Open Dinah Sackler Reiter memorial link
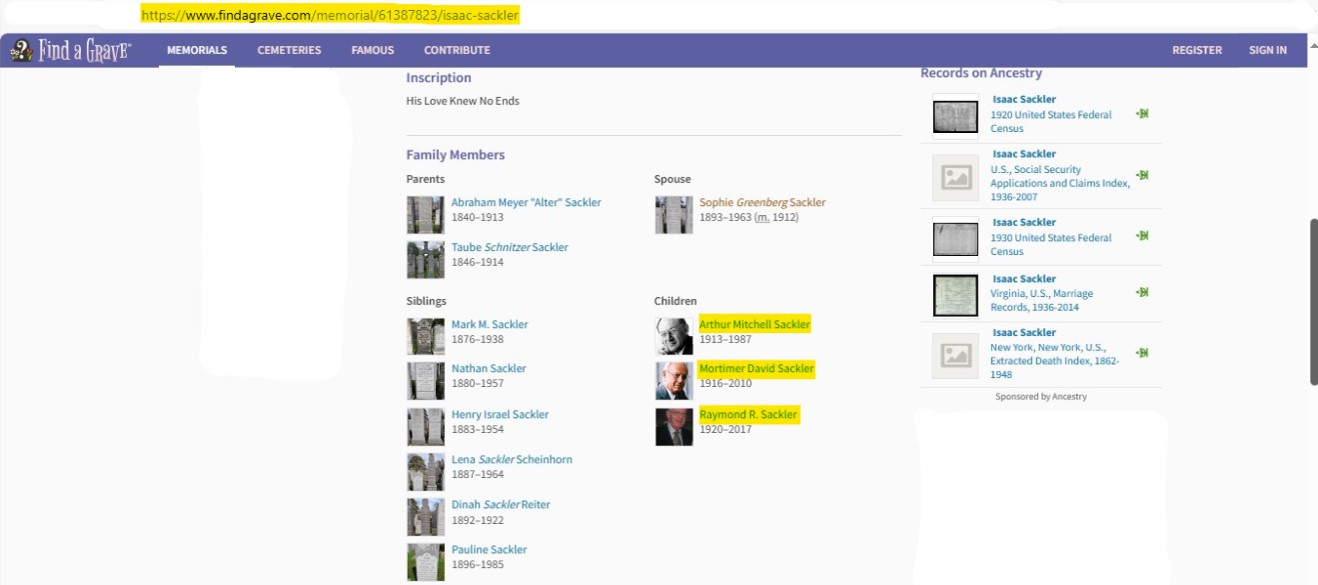 pos(500,504)
